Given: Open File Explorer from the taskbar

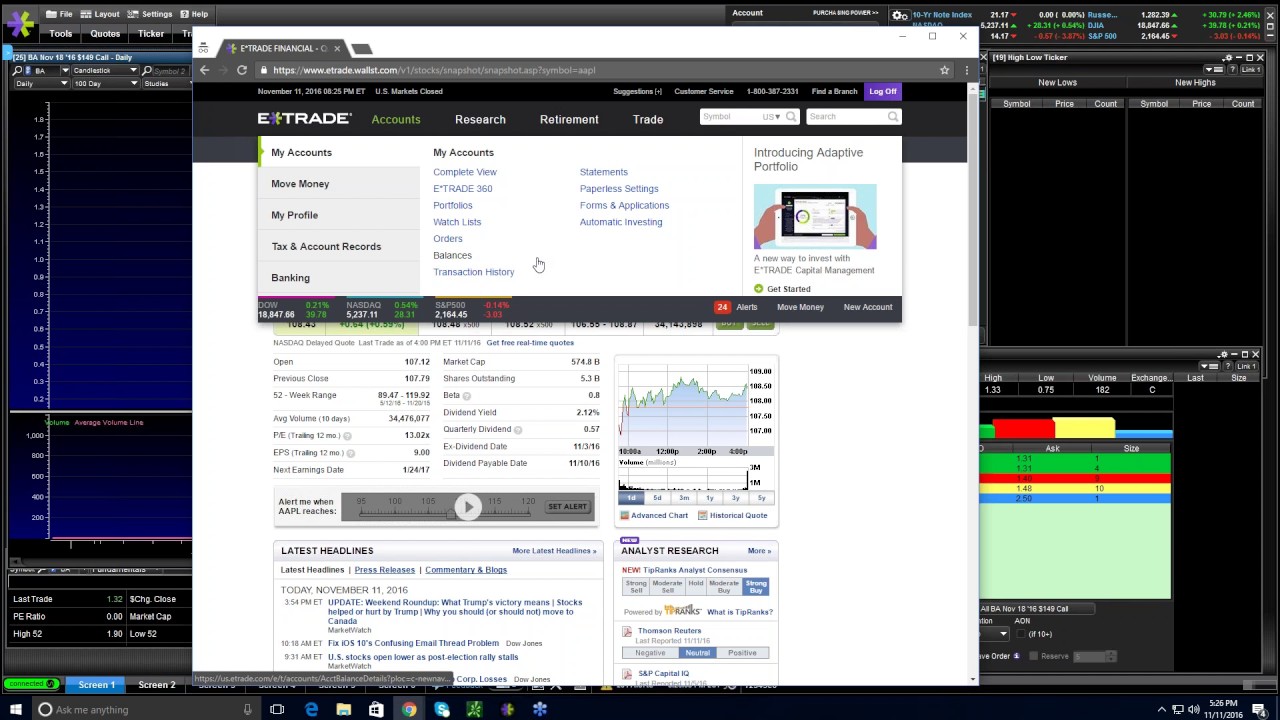Looking at the screenshot, I should tap(344, 709).
